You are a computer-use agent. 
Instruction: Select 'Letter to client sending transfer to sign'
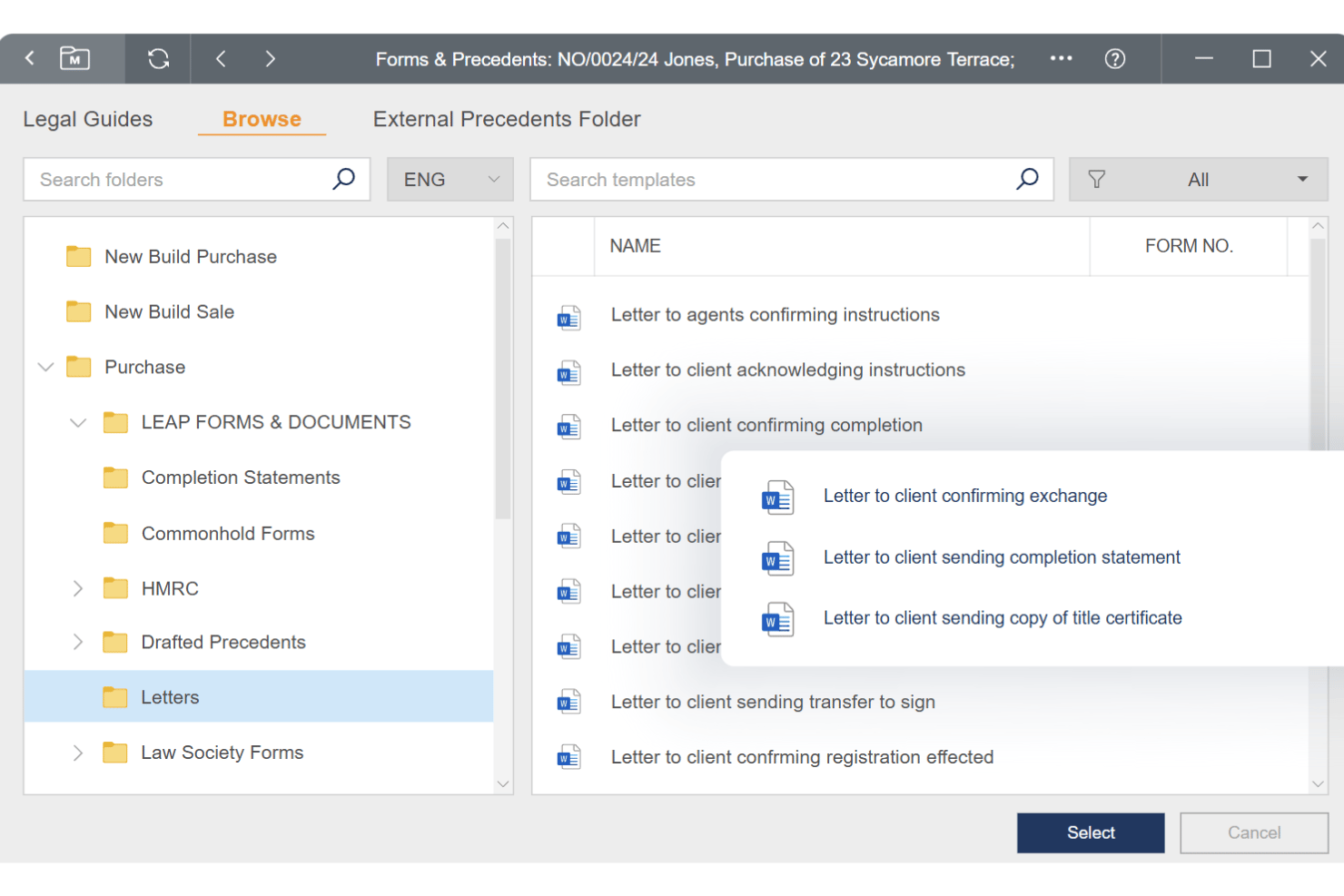[773, 702]
